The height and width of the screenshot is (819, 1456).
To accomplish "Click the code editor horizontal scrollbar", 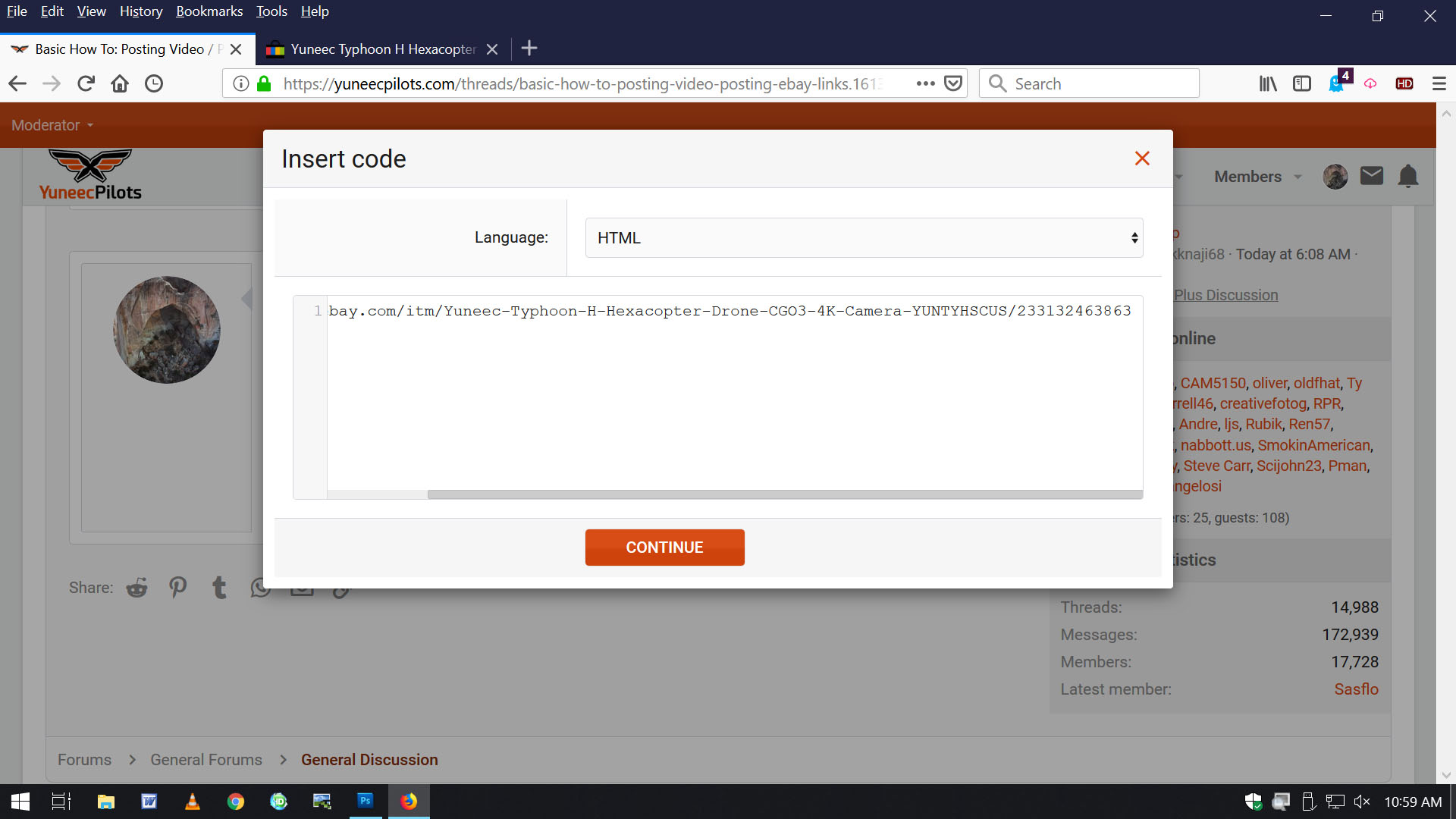I will 785,494.
